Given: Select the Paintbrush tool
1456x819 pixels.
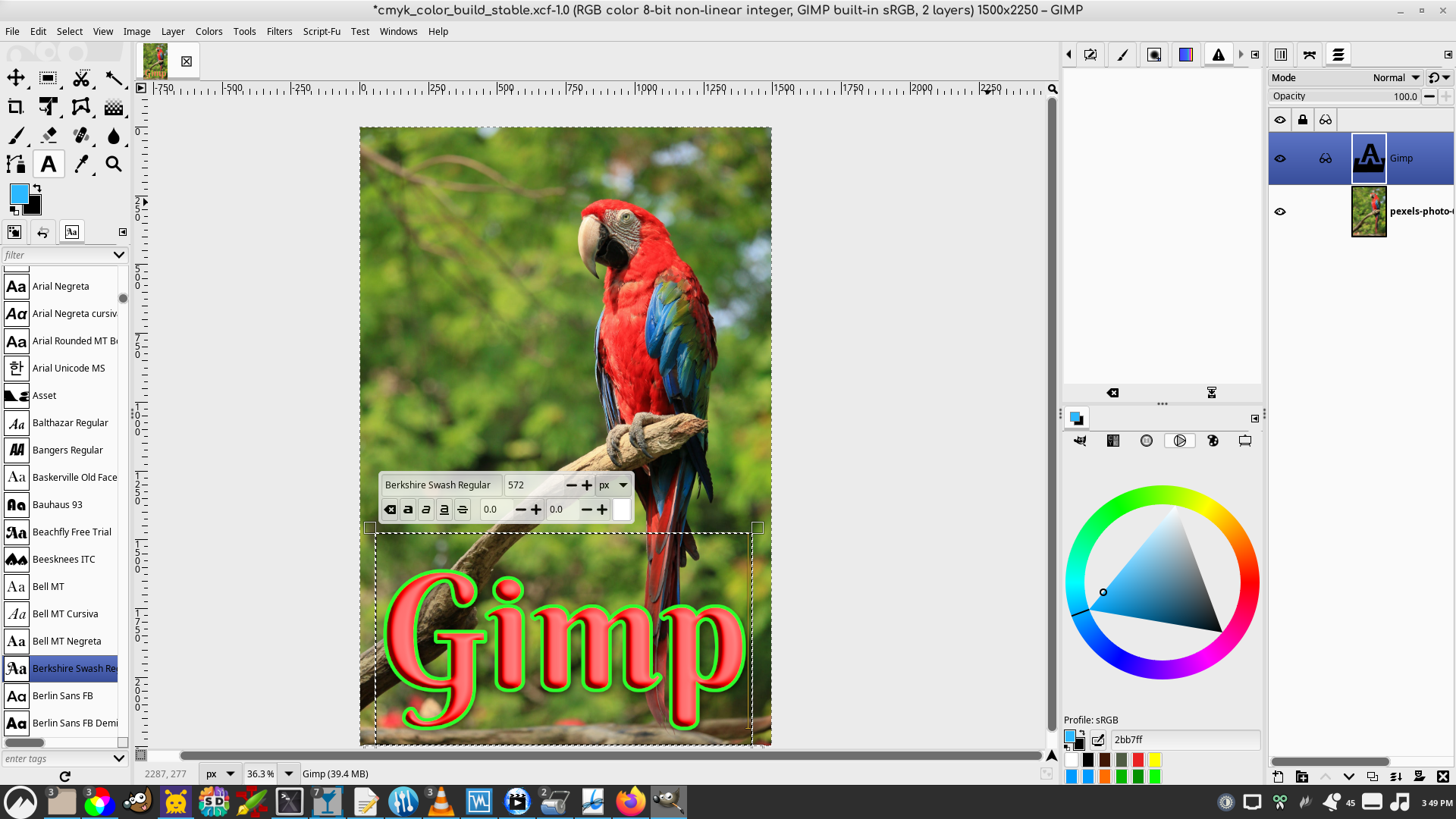Looking at the screenshot, I should click(x=16, y=136).
